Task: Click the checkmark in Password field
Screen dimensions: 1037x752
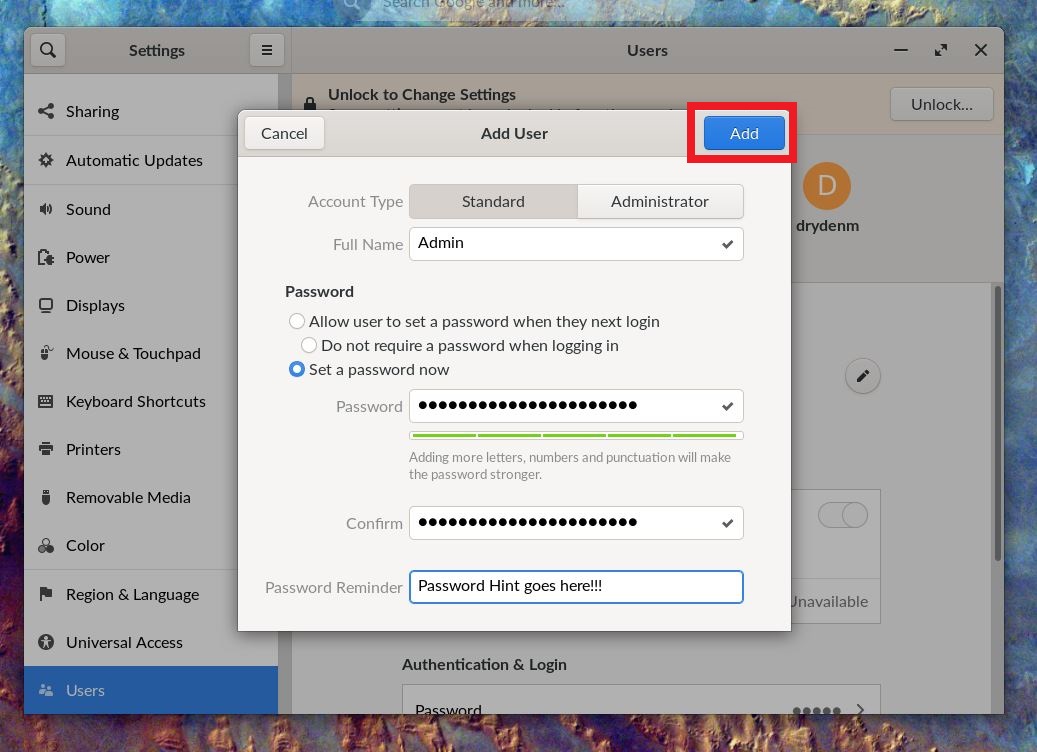Action: pyautogui.click(x=727, y=406)
